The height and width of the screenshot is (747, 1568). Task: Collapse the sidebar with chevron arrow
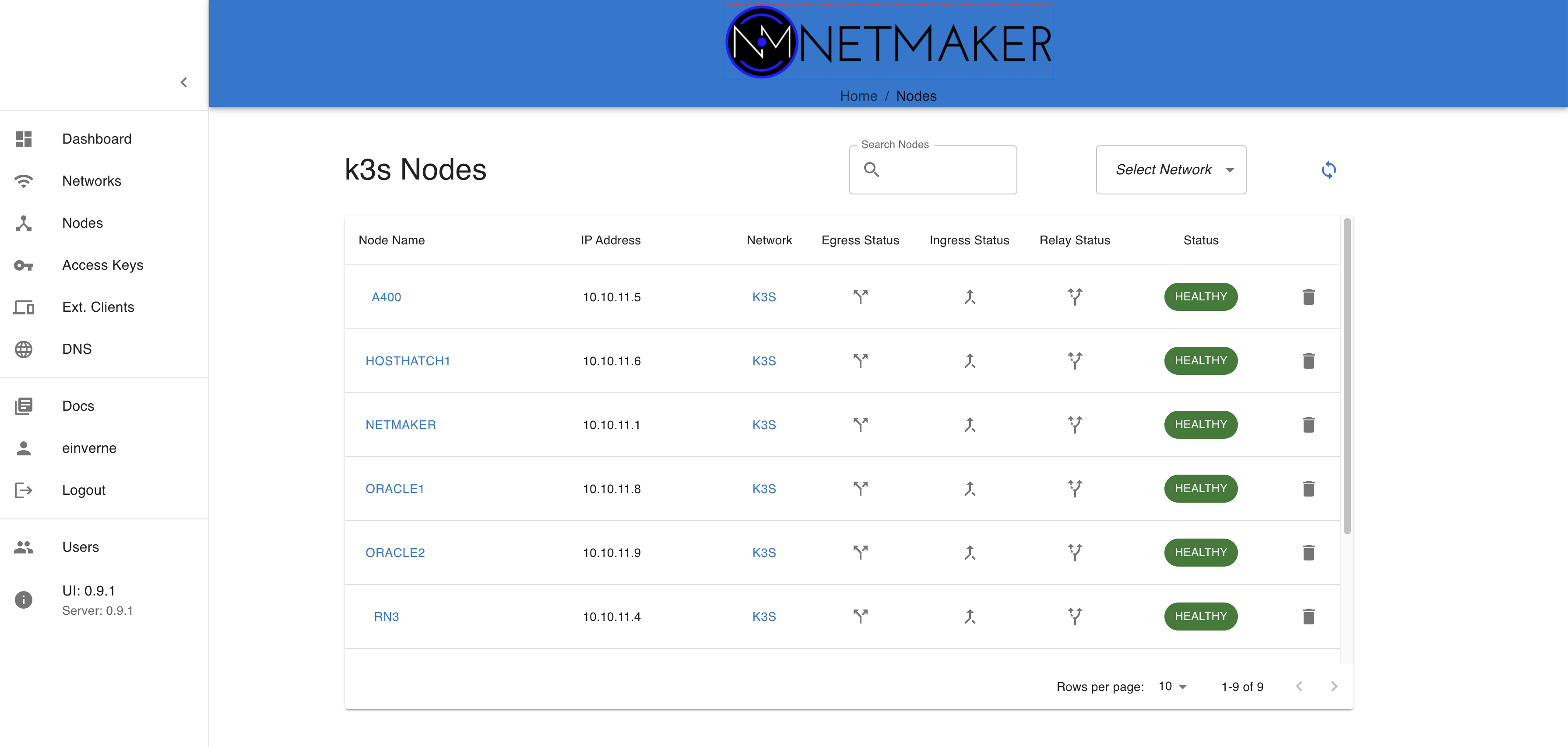(184, 82)
